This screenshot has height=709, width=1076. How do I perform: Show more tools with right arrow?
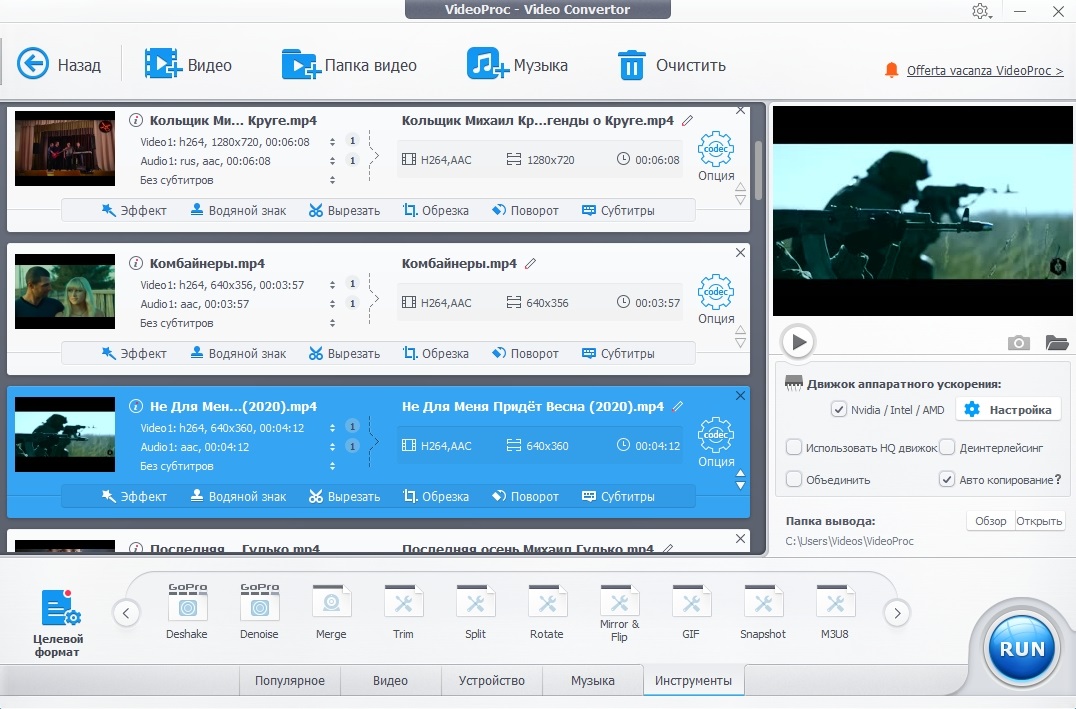898,613
